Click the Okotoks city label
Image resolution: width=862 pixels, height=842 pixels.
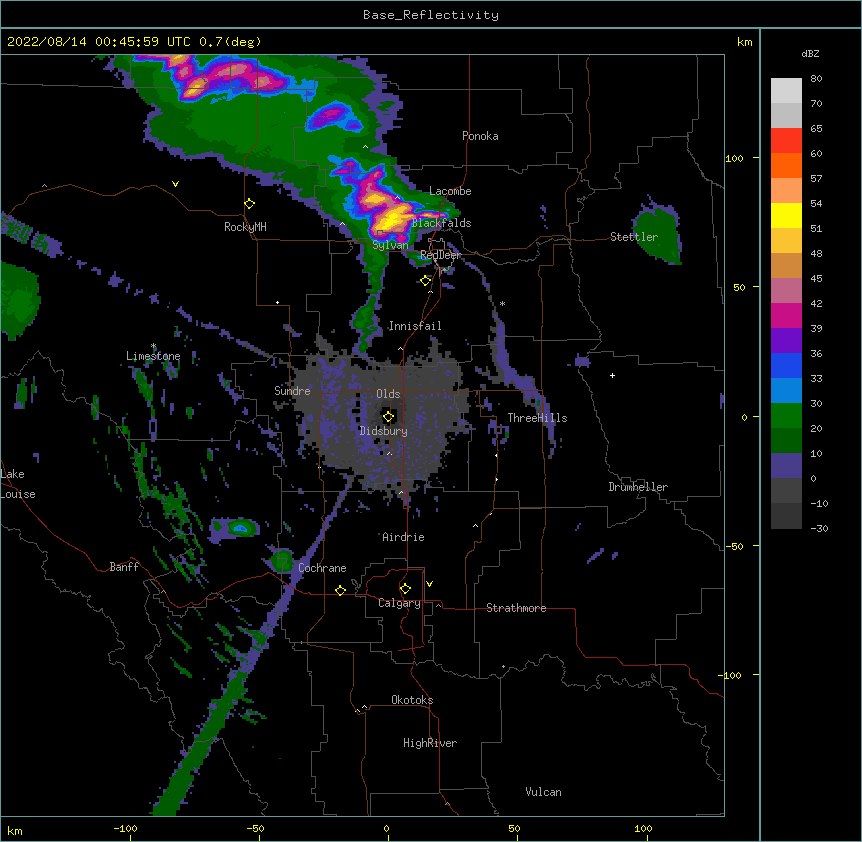point(412,700)
